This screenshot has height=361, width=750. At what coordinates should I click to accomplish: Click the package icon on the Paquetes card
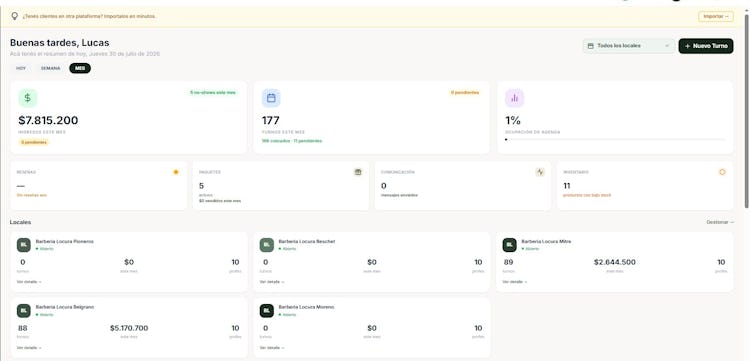(x=358, y=172)
